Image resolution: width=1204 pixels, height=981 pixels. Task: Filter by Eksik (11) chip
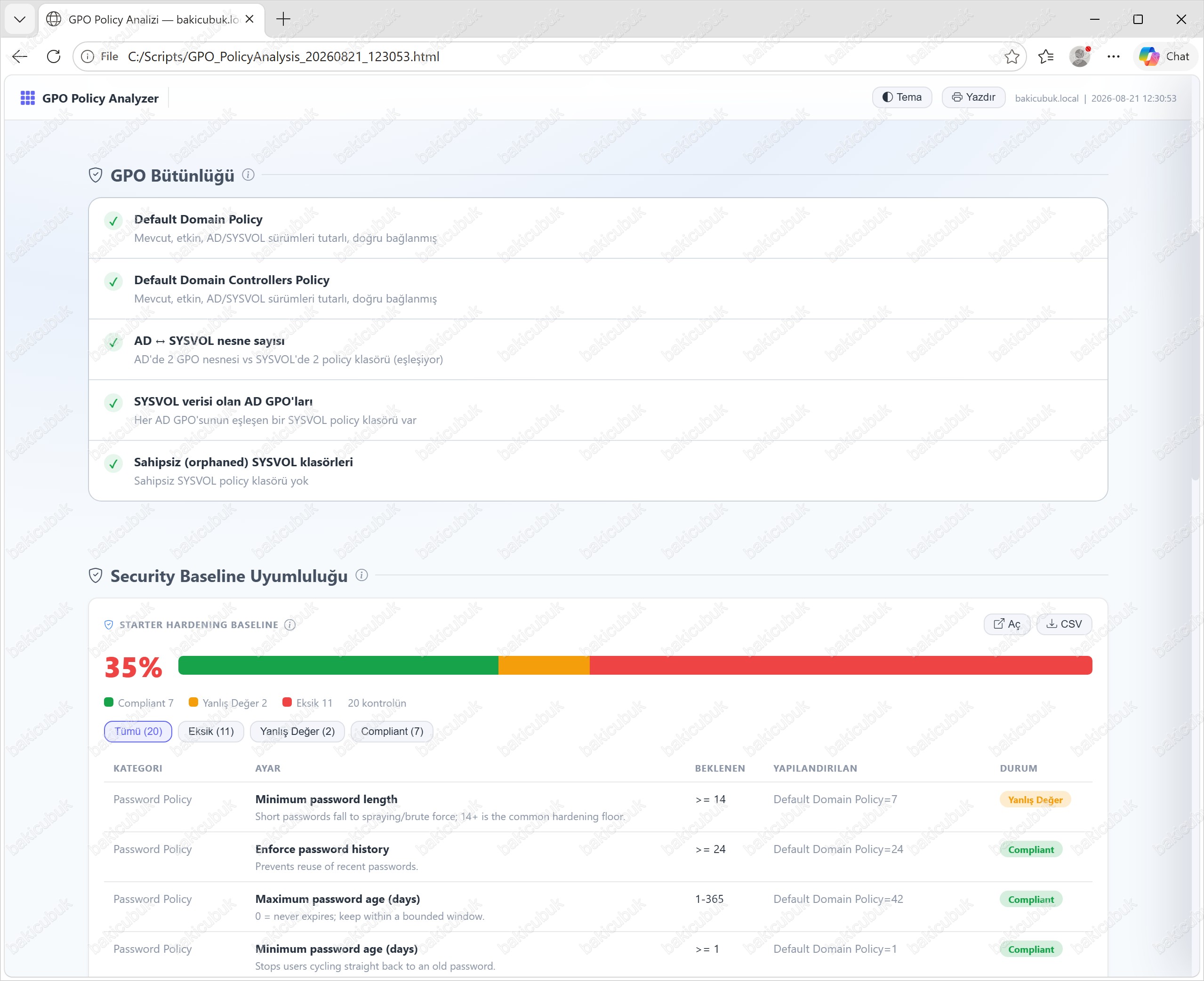click(x=211, y=731)
